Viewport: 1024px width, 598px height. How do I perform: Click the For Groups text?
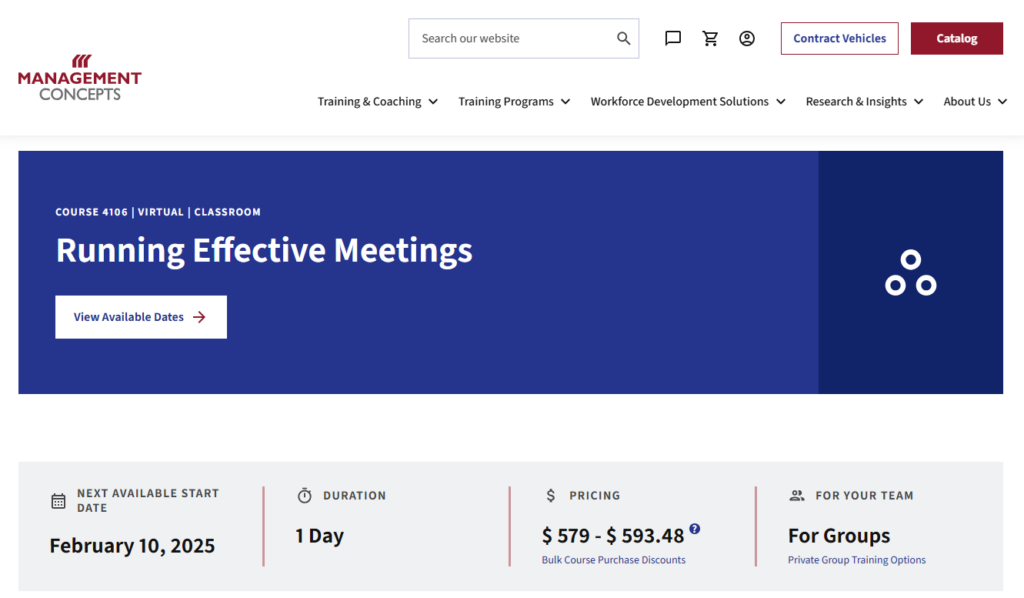tap(839, 536)
